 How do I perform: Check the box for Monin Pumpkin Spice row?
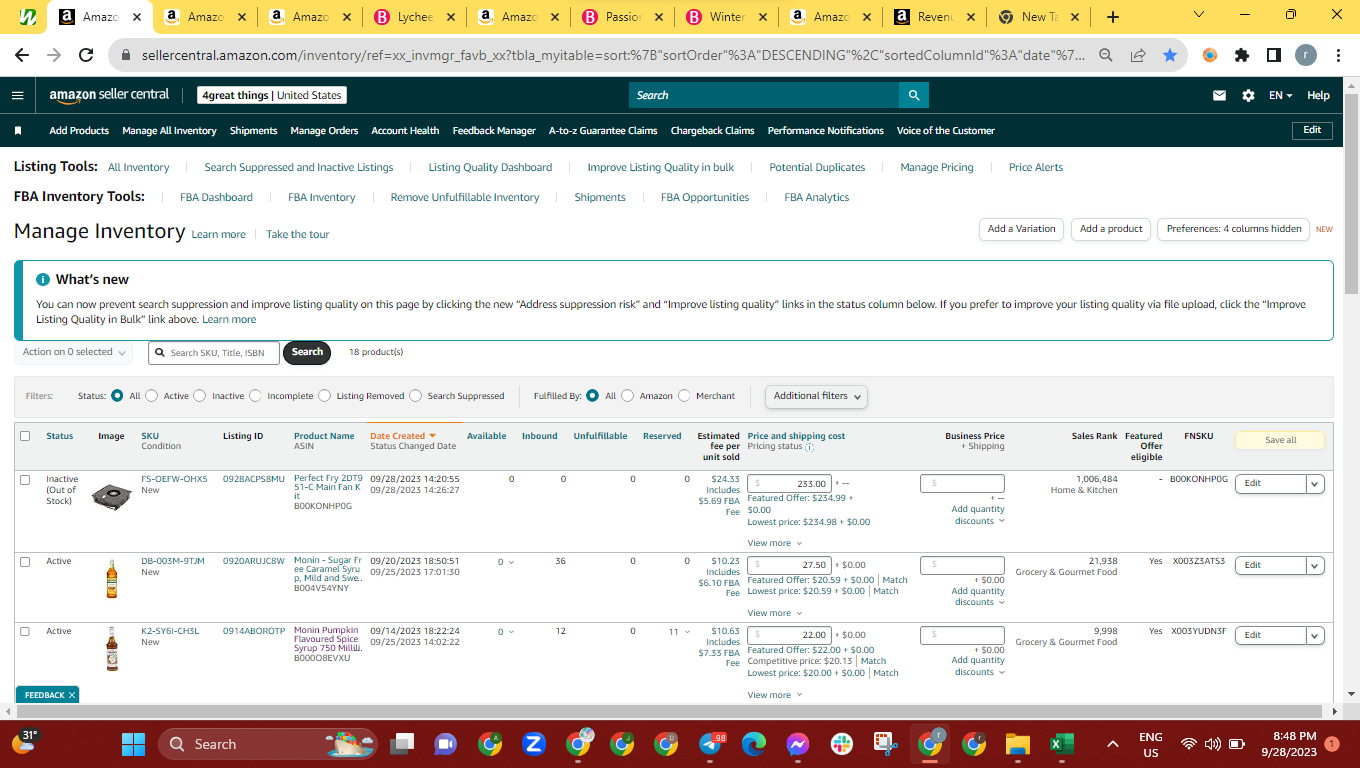click(x=25, y=632)
